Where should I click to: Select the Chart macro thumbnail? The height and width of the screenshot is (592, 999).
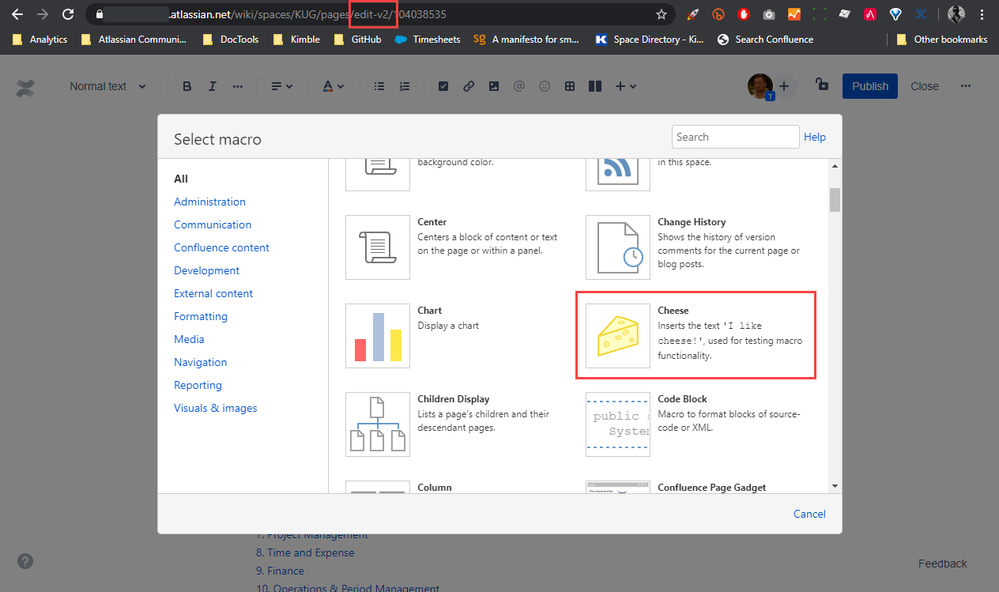coord(378,336)
